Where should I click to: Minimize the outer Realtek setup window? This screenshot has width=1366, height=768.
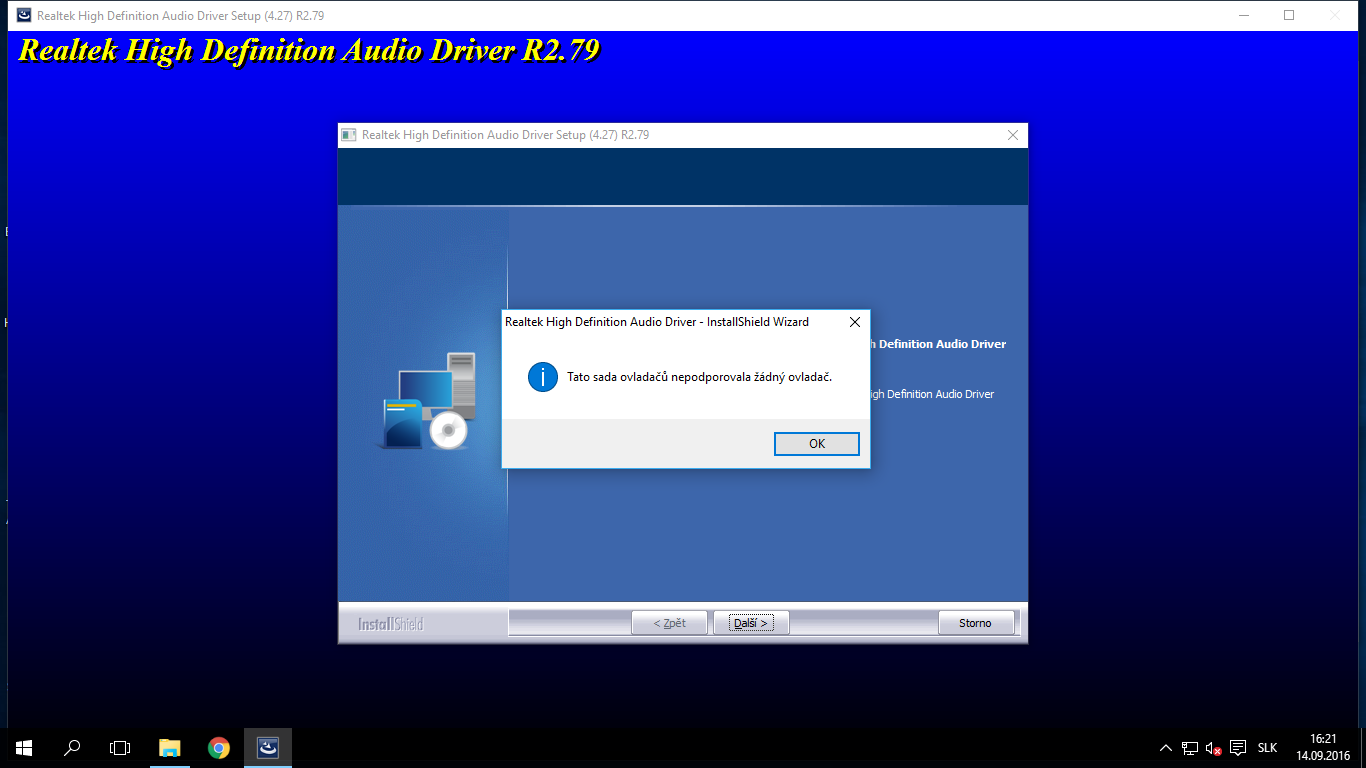[x=1243, y=15]
